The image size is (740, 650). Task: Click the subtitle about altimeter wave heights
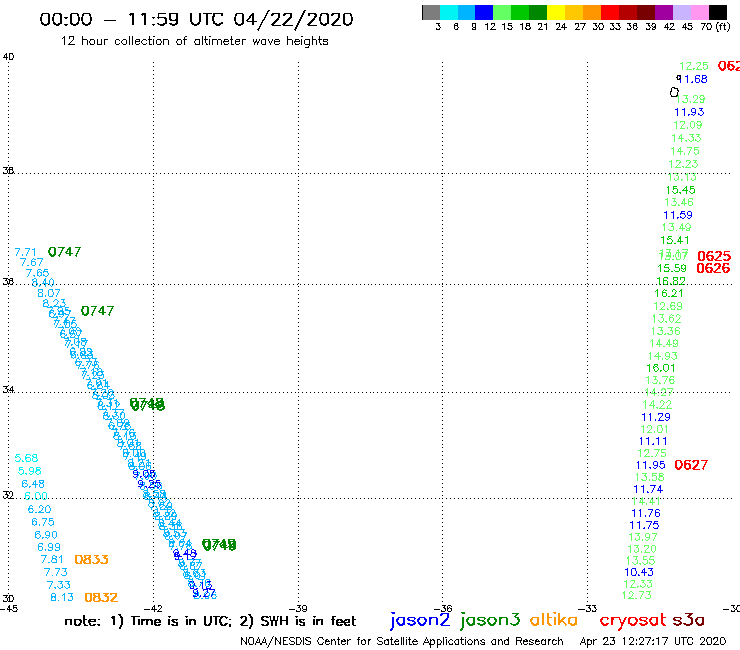194,41
